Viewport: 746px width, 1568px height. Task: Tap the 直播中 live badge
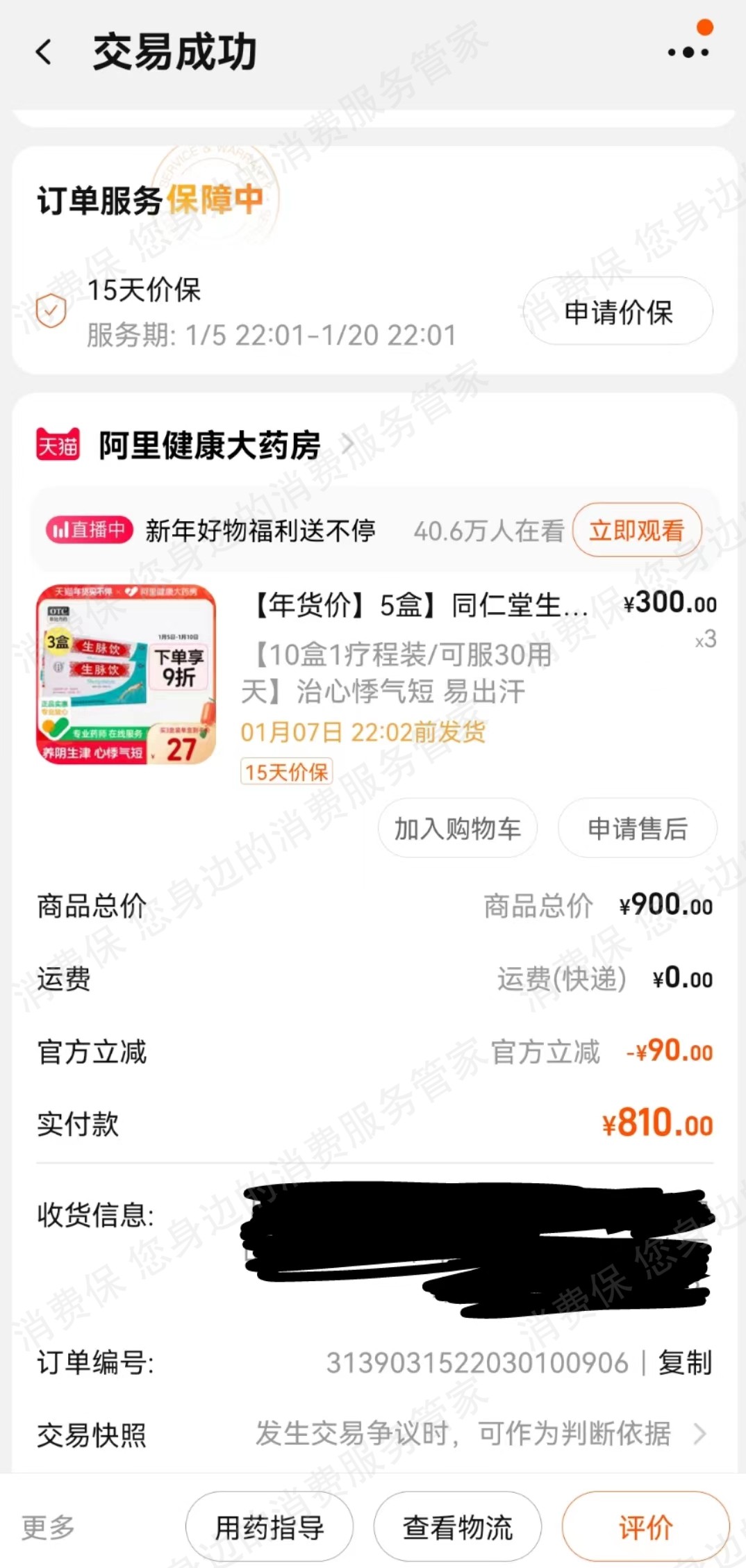click(x=90, y=530)
